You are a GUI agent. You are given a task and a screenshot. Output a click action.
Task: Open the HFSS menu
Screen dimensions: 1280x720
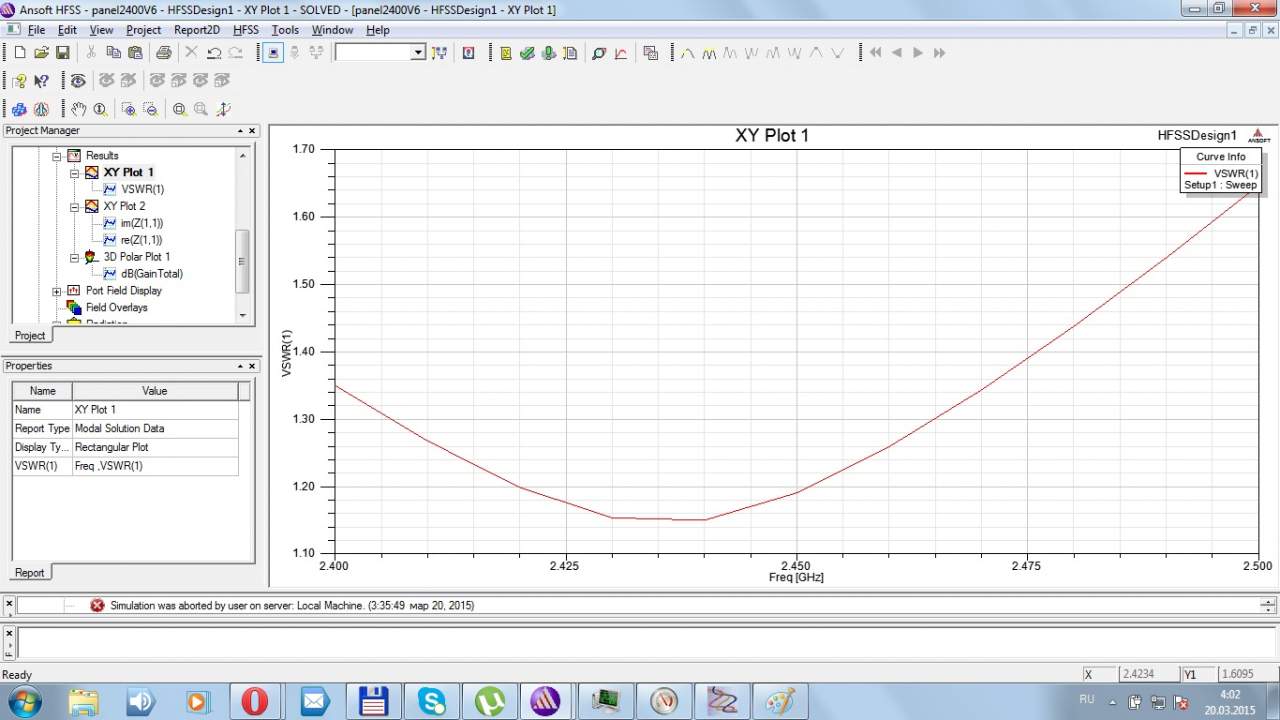pos(245,30)
